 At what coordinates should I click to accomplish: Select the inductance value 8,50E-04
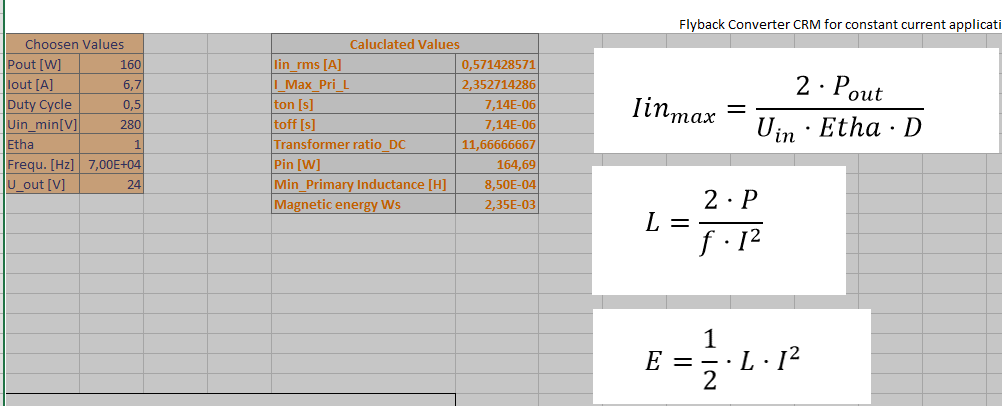pyautogui.click(x=497, y=184)
